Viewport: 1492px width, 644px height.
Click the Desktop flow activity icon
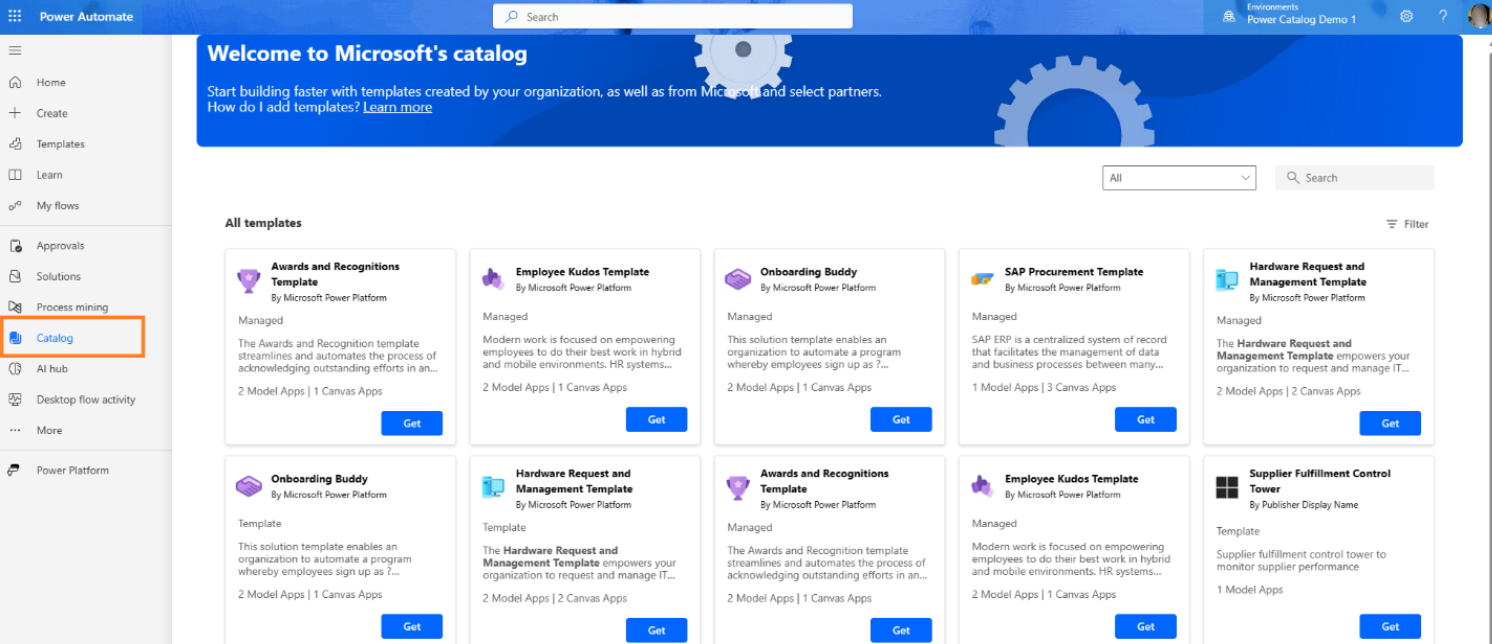click(x=15, y=400)
